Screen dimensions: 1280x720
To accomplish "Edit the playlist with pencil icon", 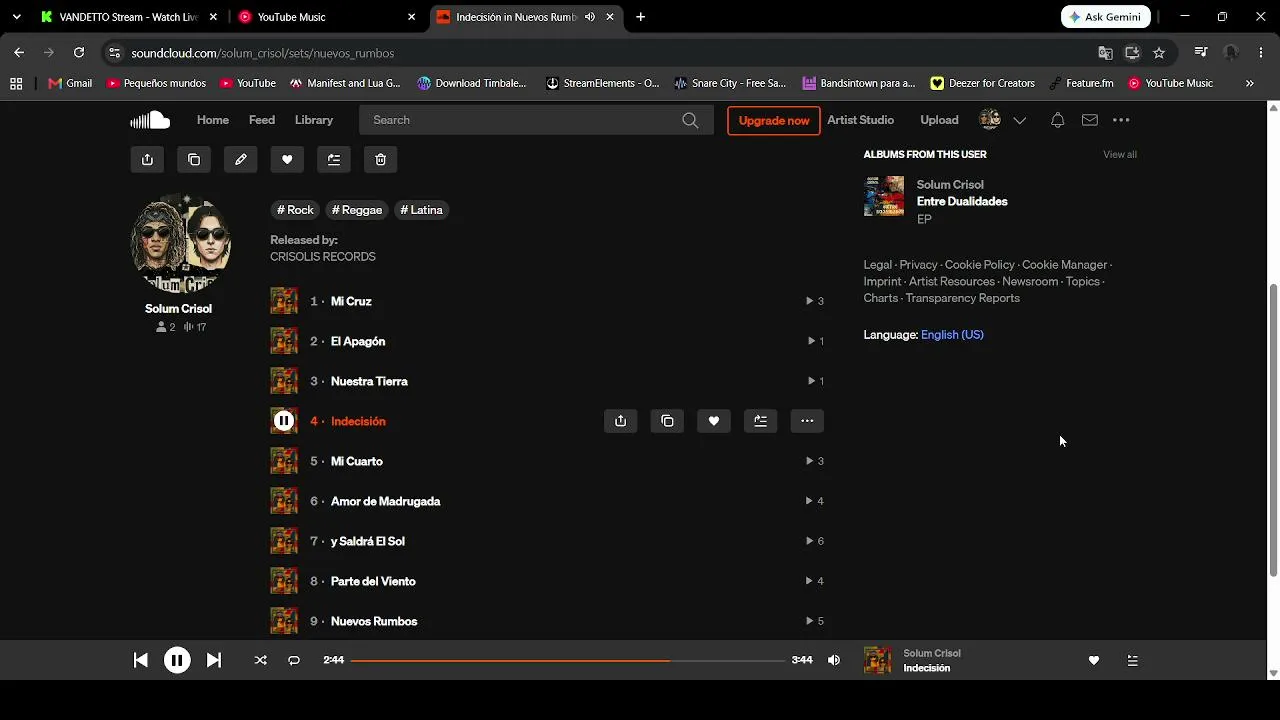I will click(x=241, y=159).
